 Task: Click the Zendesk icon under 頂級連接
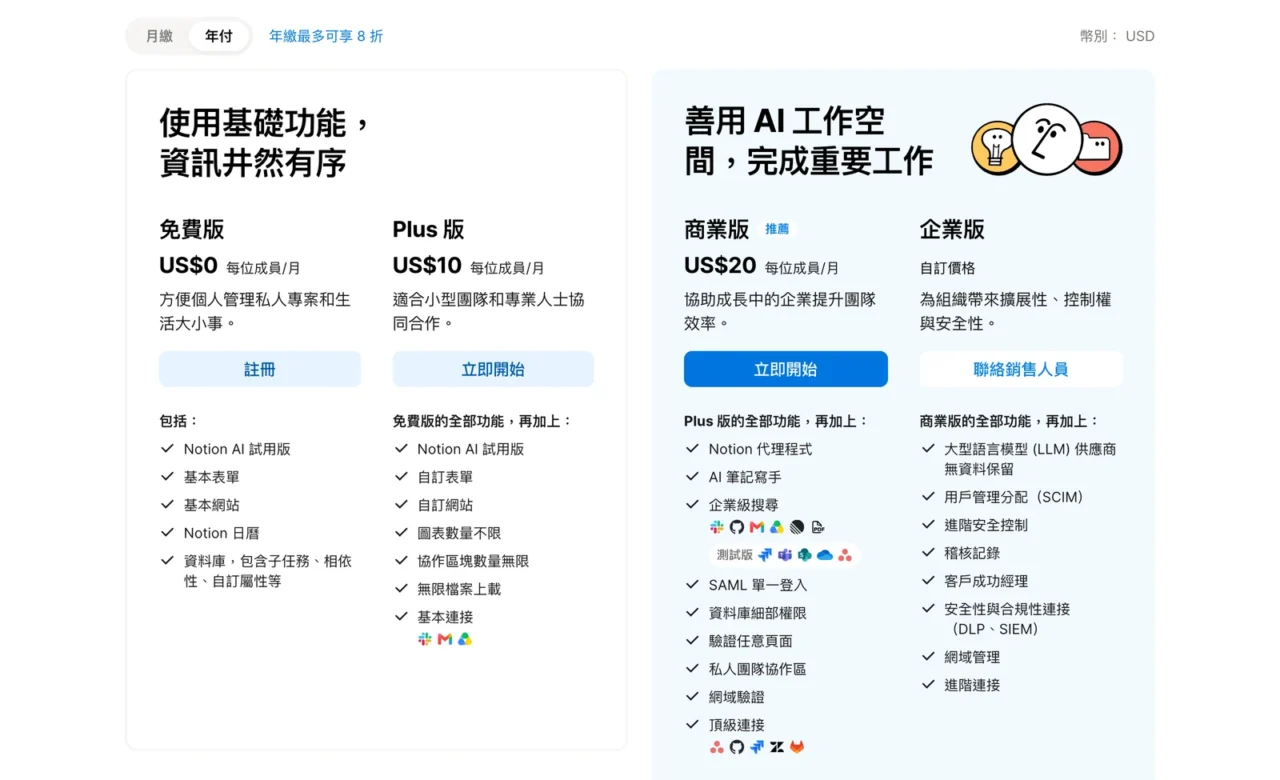[x=777, y=747]
